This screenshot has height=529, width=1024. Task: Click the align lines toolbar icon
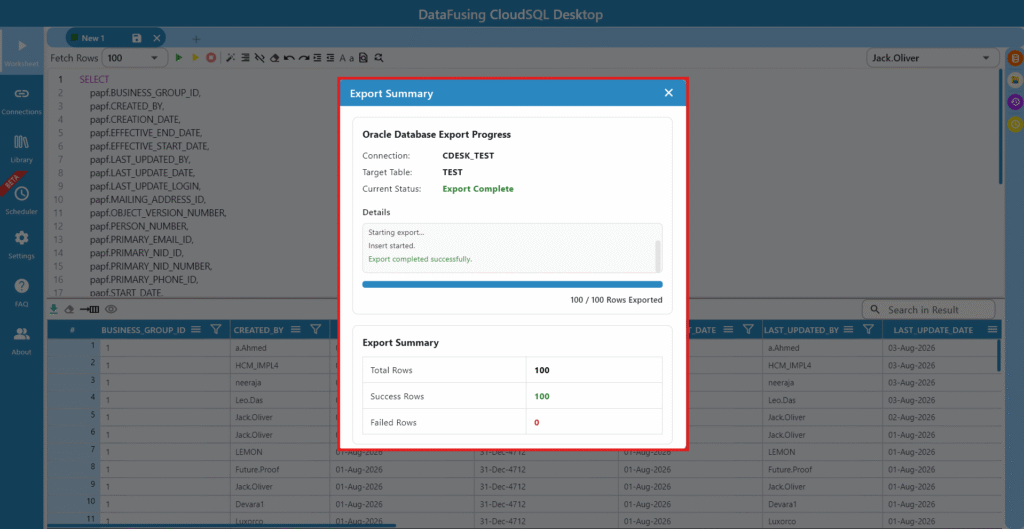[x=245, y=58]
